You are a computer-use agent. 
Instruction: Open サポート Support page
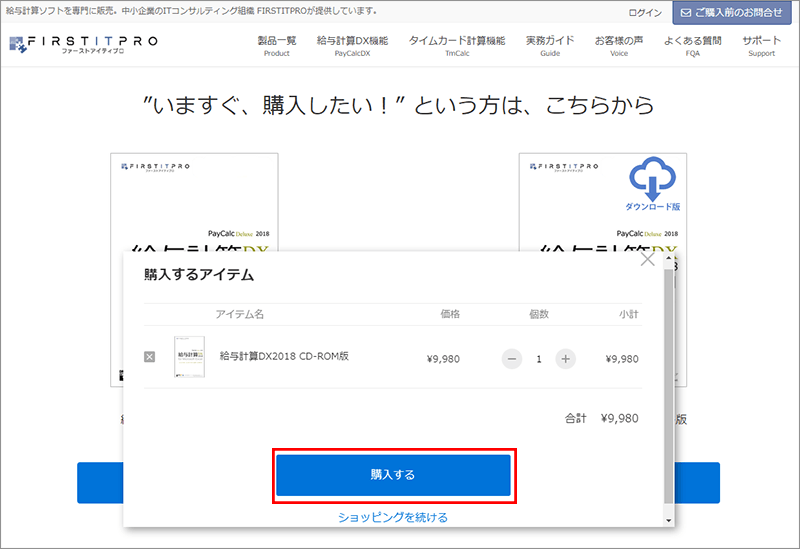pos(761,45)
